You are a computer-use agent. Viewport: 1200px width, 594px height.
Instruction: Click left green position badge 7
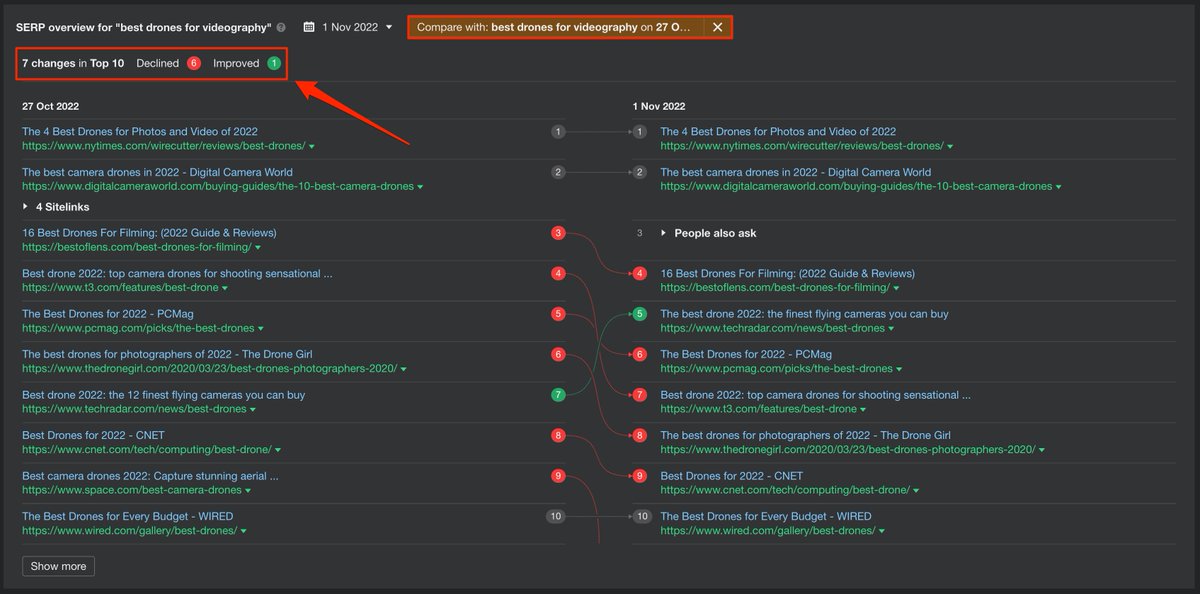(558, 395)
